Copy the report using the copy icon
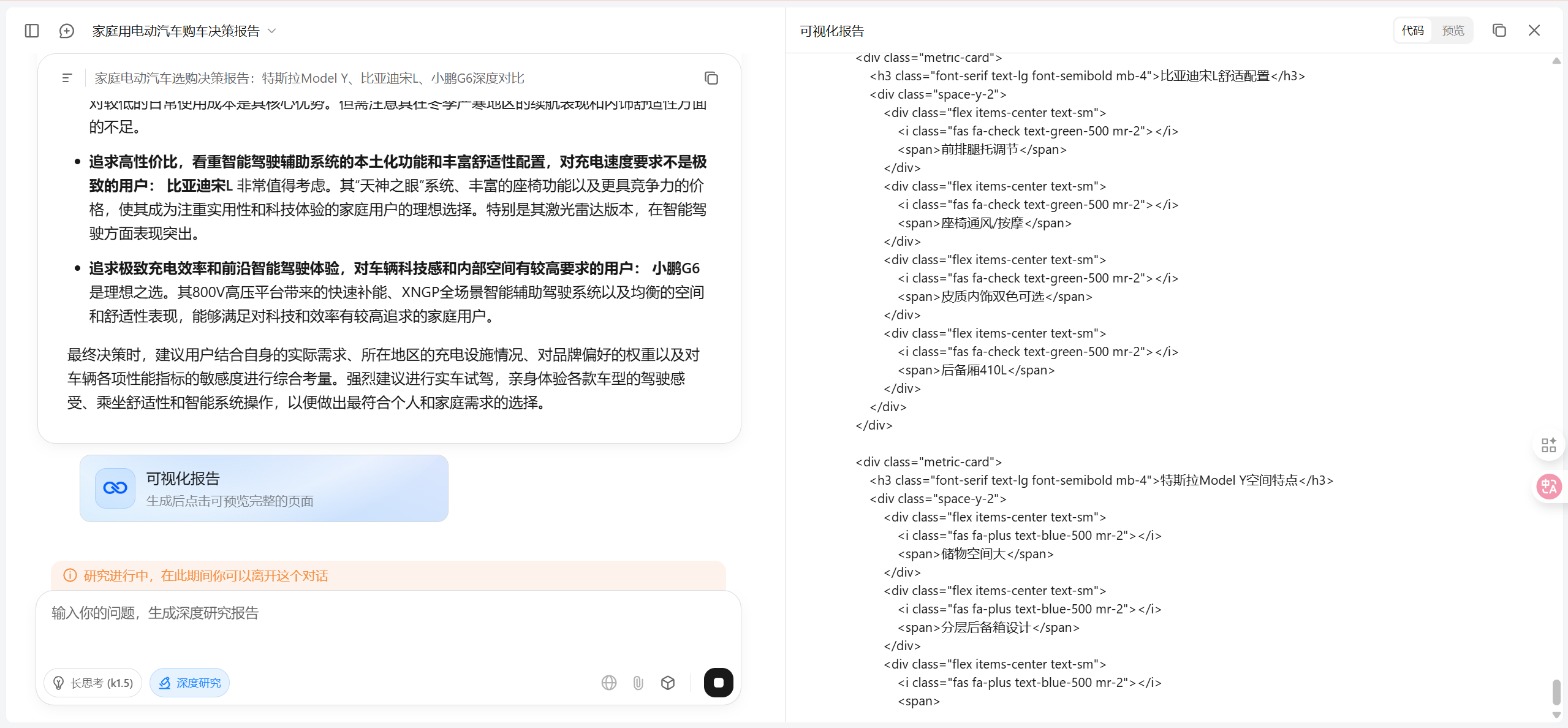The height and width of the screenshot is (728, 1568). coord(711,78)
